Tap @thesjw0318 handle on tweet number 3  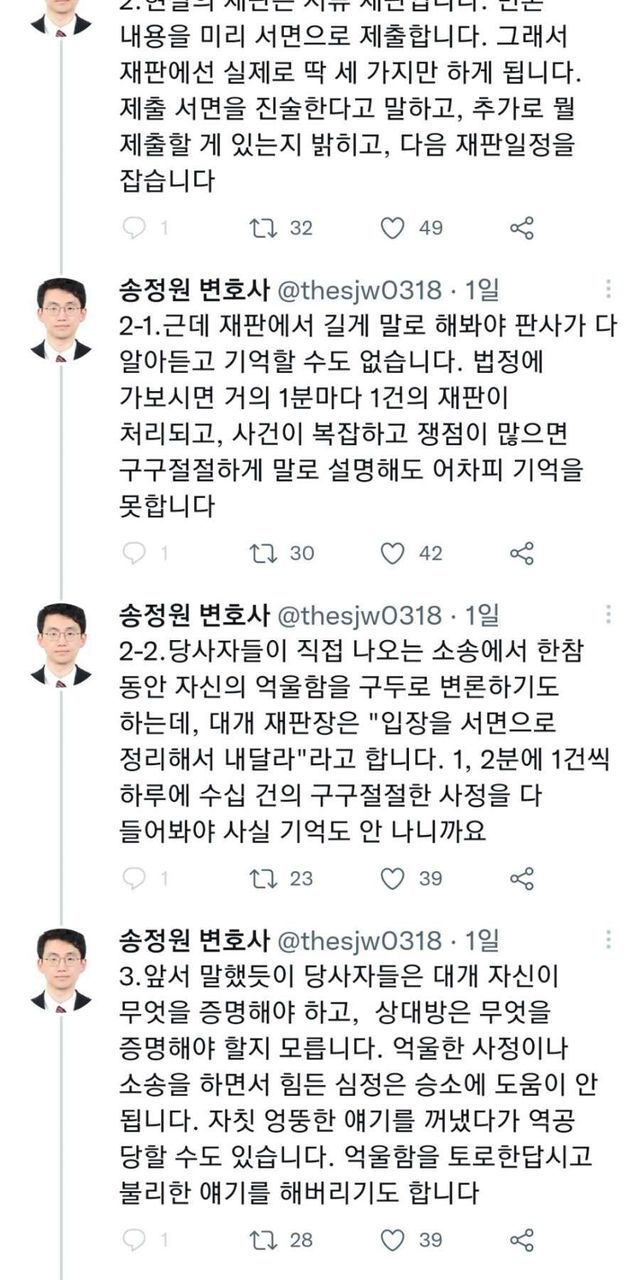(358, 941)
